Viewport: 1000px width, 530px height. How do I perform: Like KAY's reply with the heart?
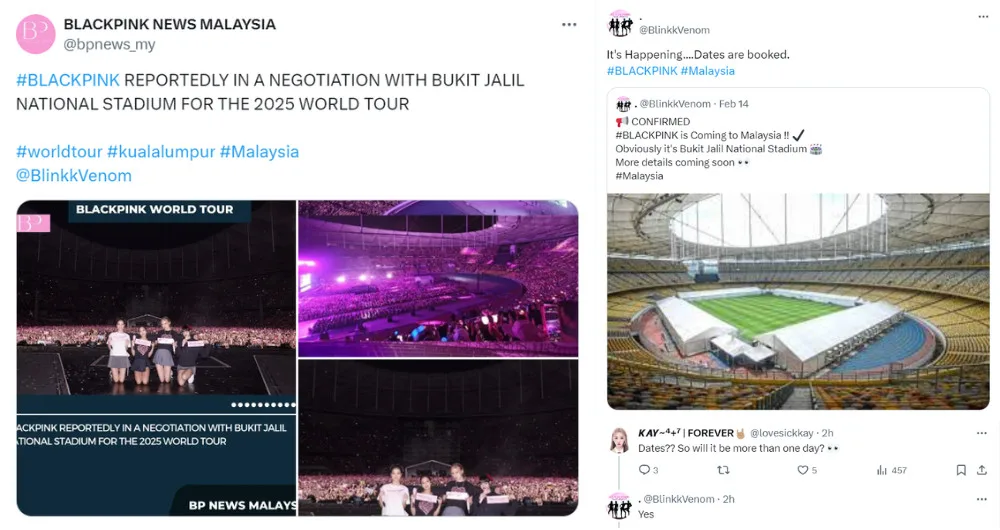[x=802, y=470]
